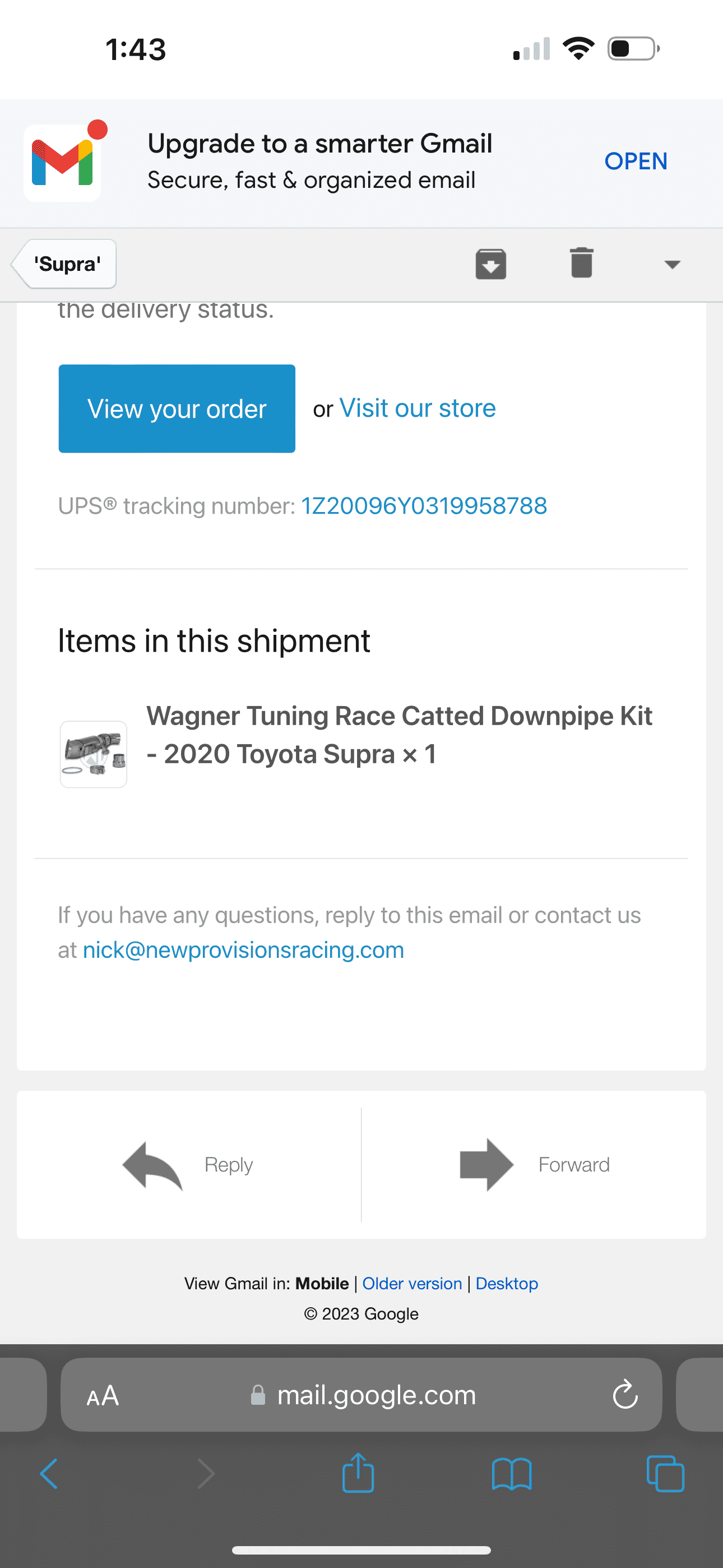723x1568 pixels.
Task: Open Safari's AA text size menu
Action: [x=102, y=1395]
